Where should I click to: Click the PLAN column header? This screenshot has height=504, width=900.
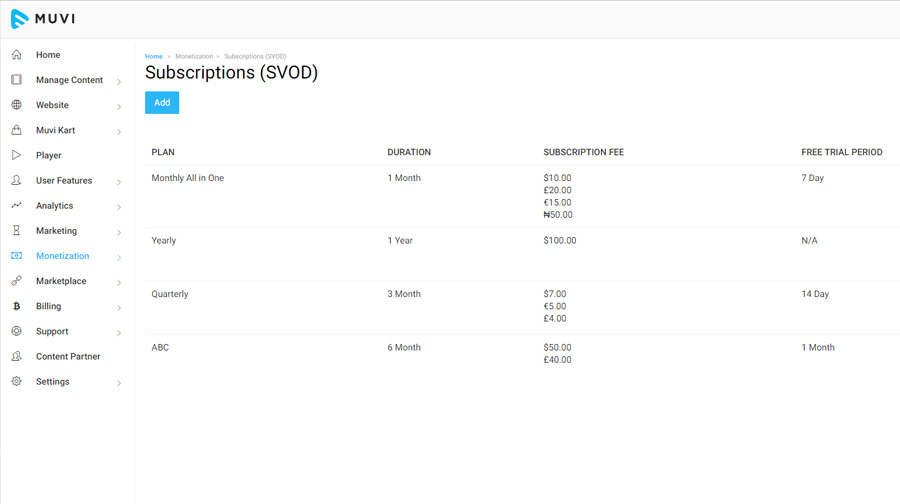coord(163,152)
